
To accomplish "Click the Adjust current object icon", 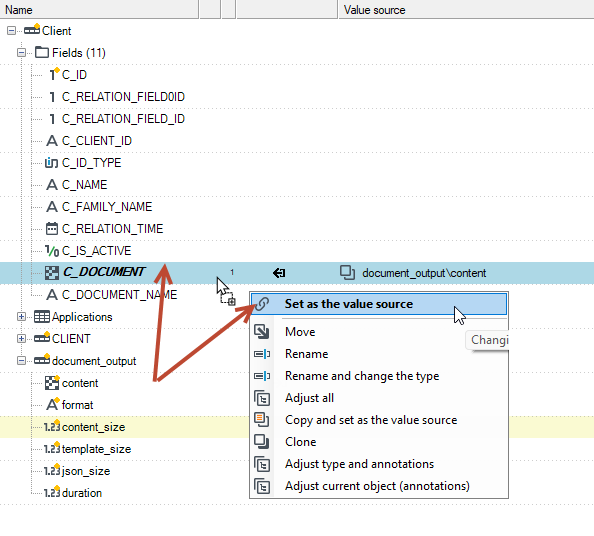I will [x=262, y=486].
